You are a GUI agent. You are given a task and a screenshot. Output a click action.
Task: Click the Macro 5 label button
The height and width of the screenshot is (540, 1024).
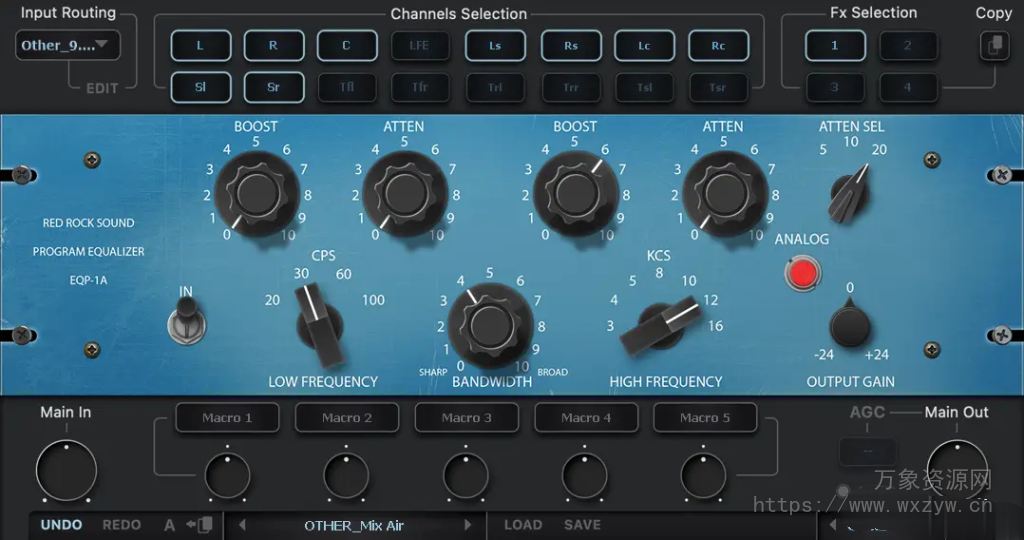click(x=705, y=418)
